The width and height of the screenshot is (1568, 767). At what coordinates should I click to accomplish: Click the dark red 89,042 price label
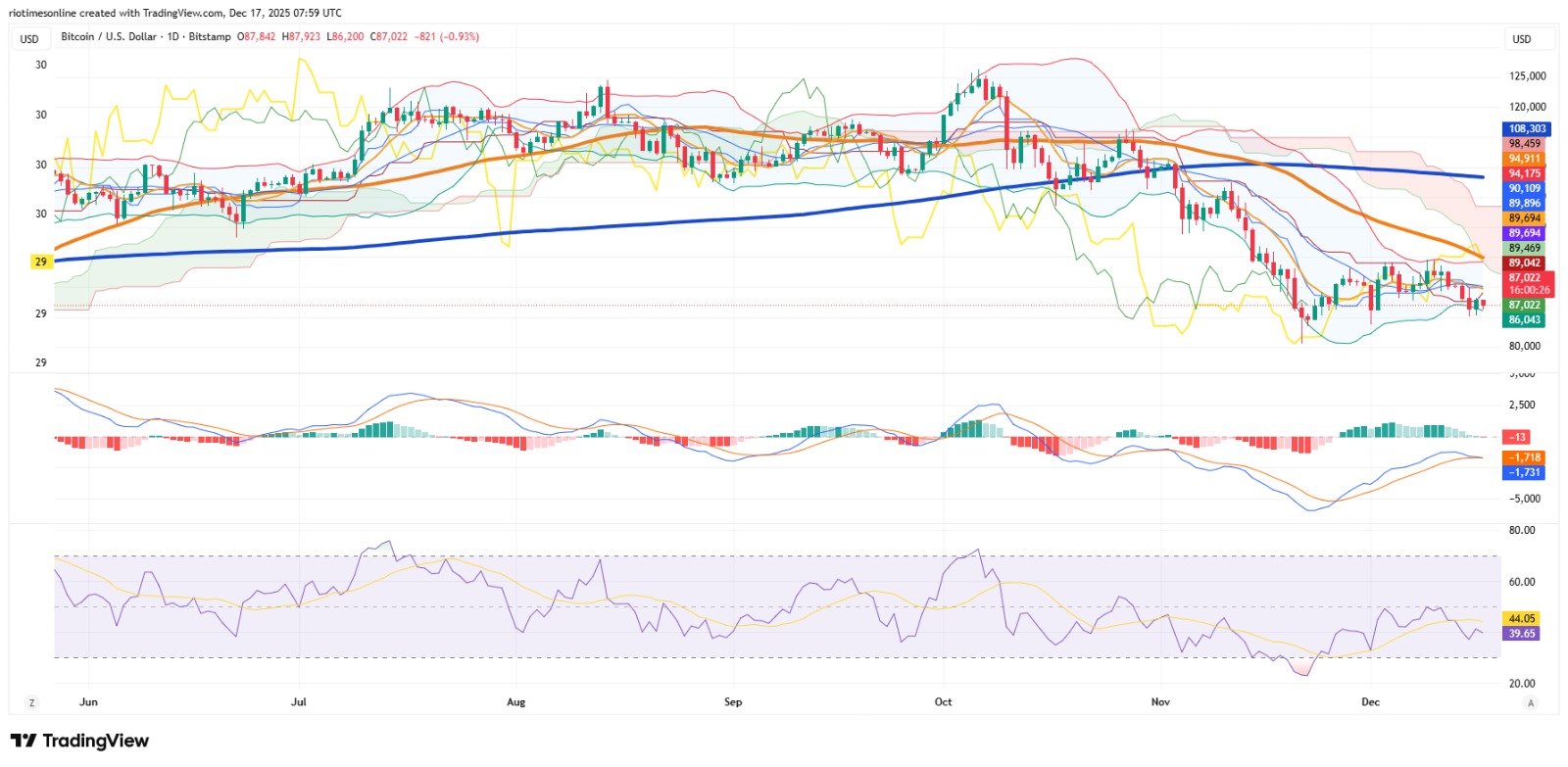coord(1524,263)
